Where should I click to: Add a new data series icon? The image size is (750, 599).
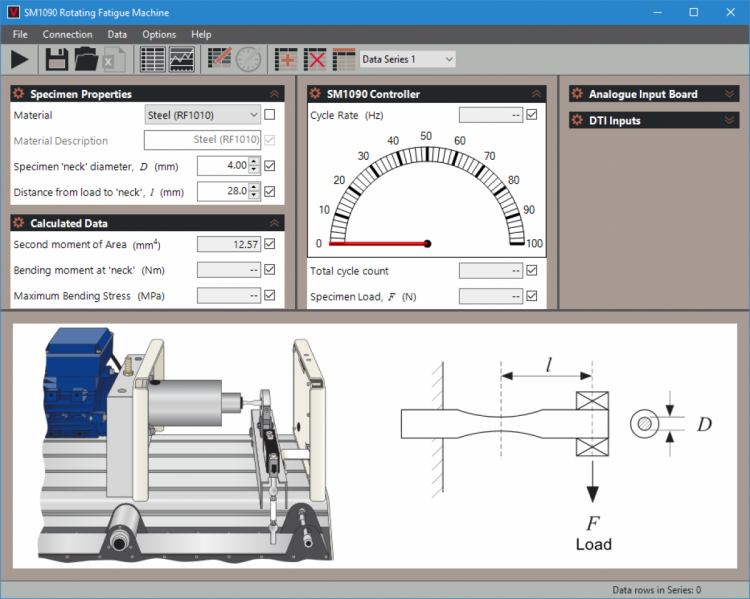point(286,60)
